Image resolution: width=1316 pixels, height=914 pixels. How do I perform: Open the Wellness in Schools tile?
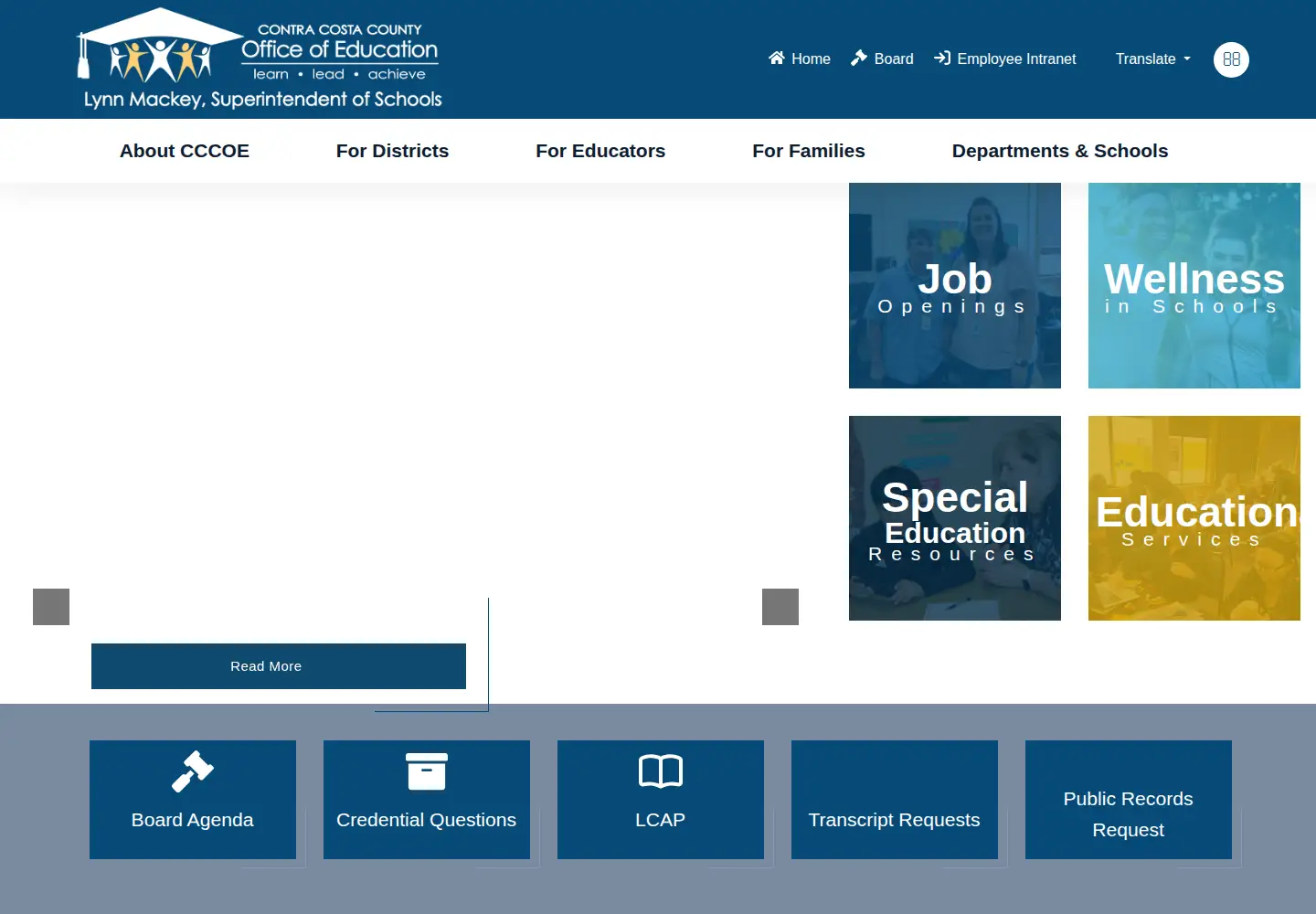tap(1194, 285)
